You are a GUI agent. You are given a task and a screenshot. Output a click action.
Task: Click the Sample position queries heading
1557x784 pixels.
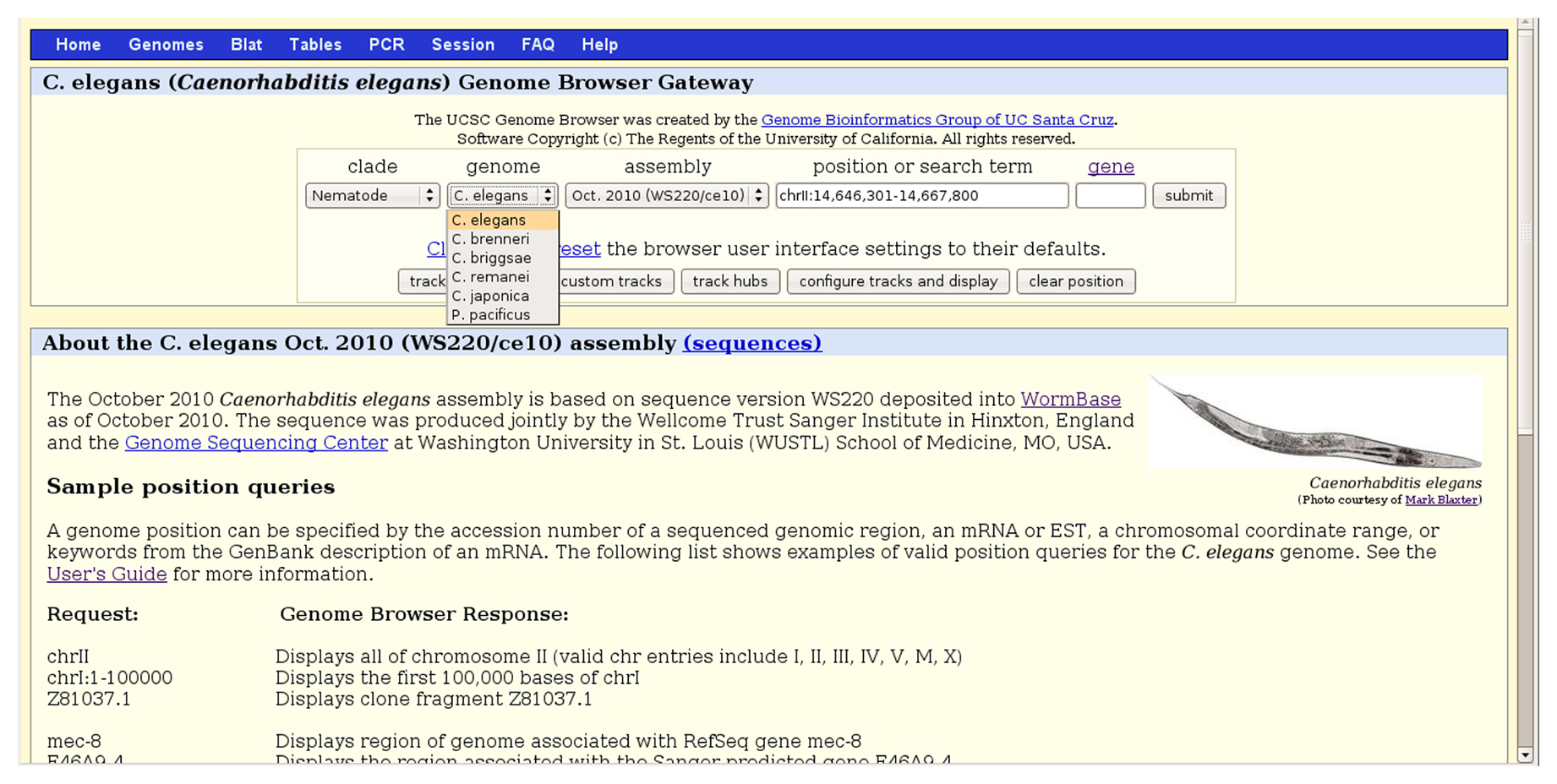tap(191, 487)
